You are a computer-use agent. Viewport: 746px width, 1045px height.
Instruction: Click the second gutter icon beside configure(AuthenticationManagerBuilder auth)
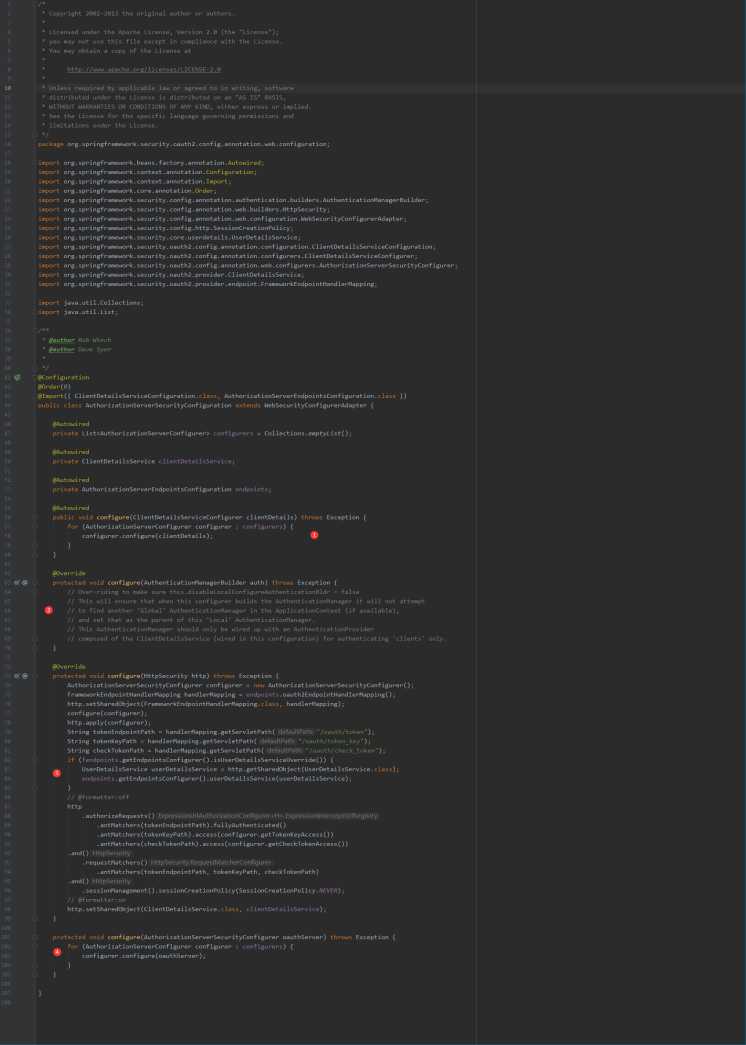25,582
